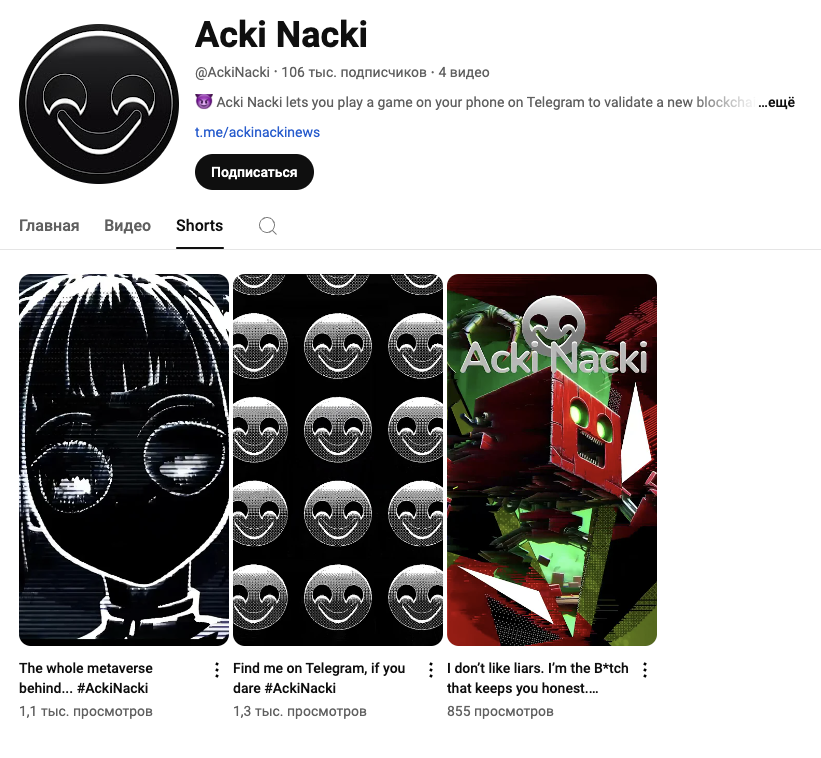Play the red robot Acki Nacki short
The image size is (821, 758).
point(552,460)
